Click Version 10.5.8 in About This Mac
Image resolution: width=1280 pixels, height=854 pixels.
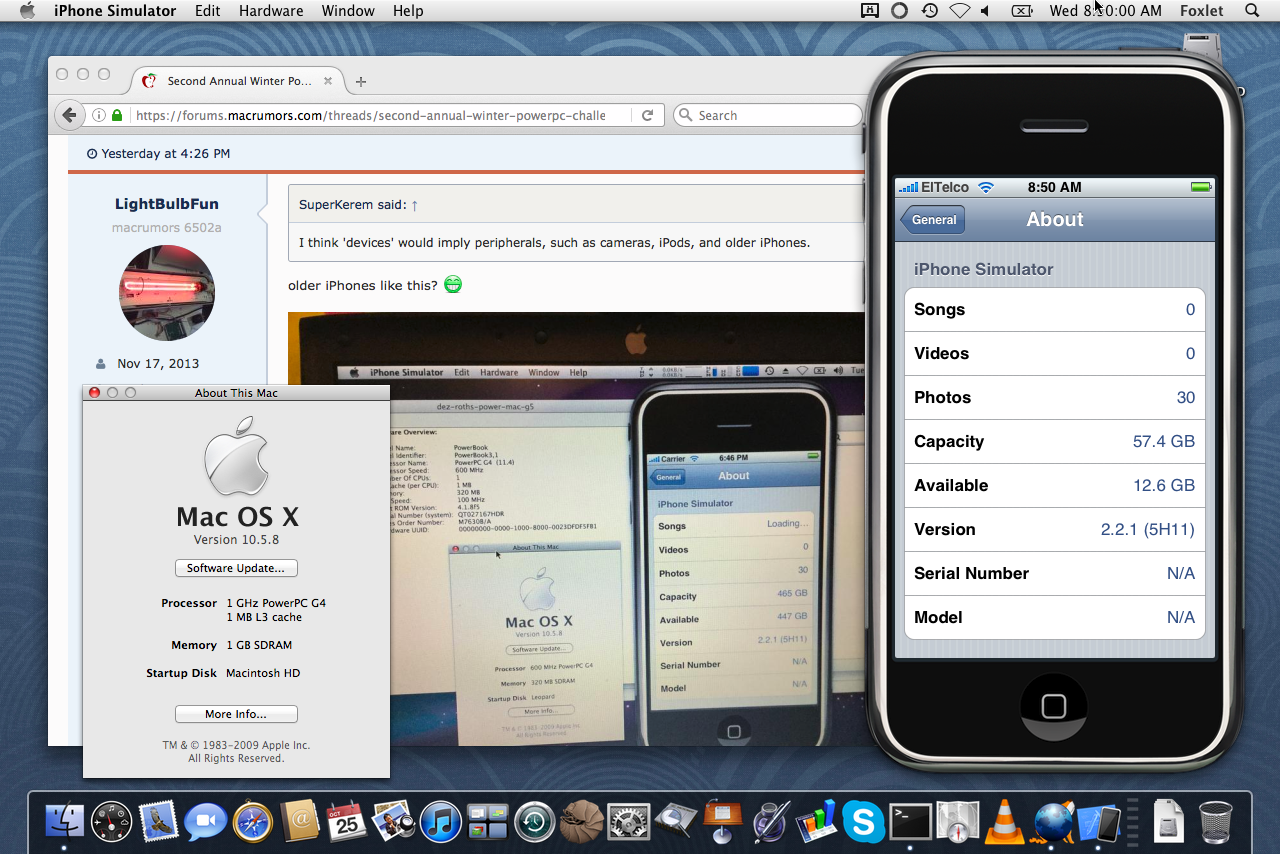pyautogui.click(x=236, y=540)
